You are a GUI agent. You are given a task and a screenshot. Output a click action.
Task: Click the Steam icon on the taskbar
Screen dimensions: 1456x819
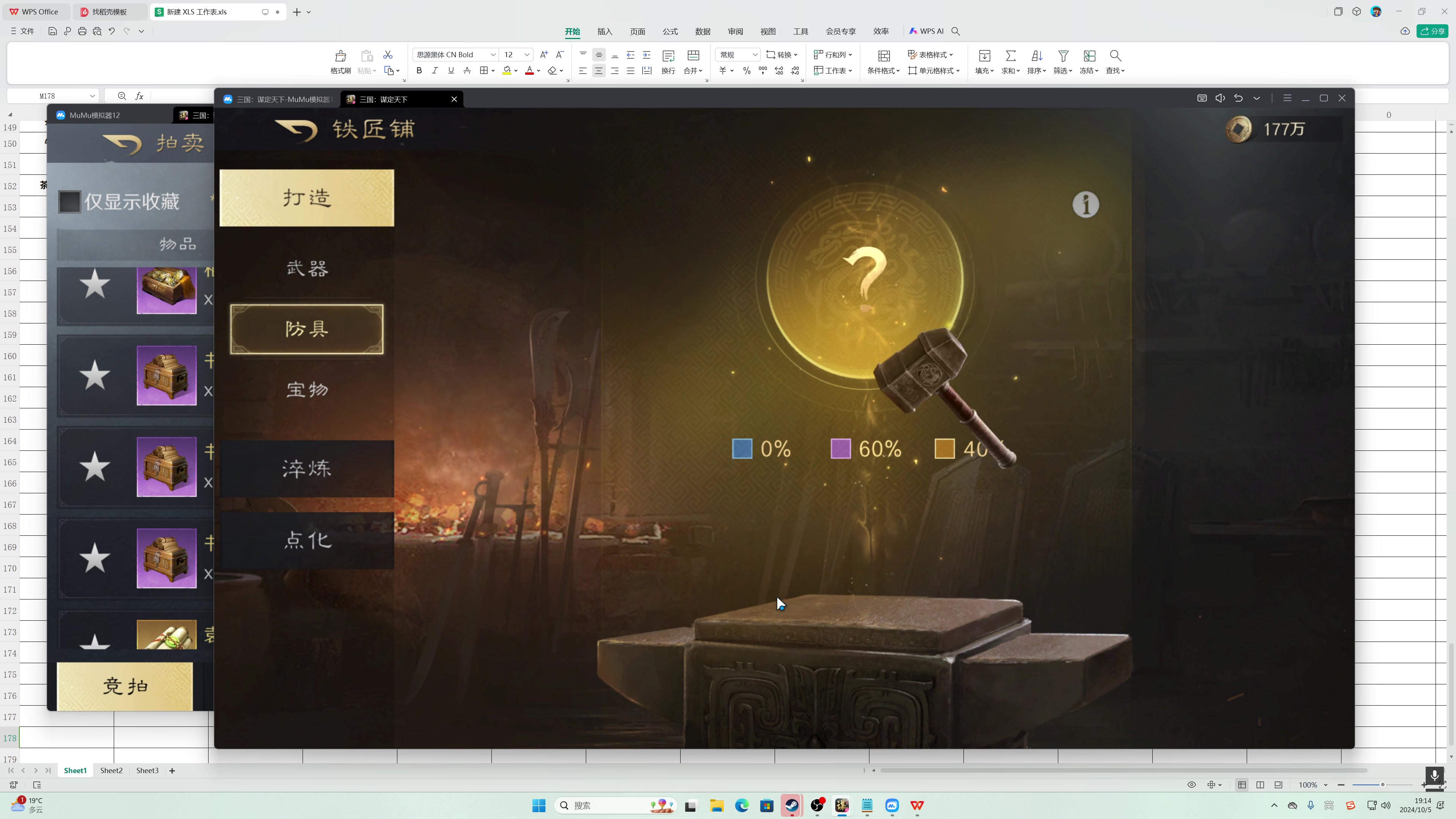[792, 805]
